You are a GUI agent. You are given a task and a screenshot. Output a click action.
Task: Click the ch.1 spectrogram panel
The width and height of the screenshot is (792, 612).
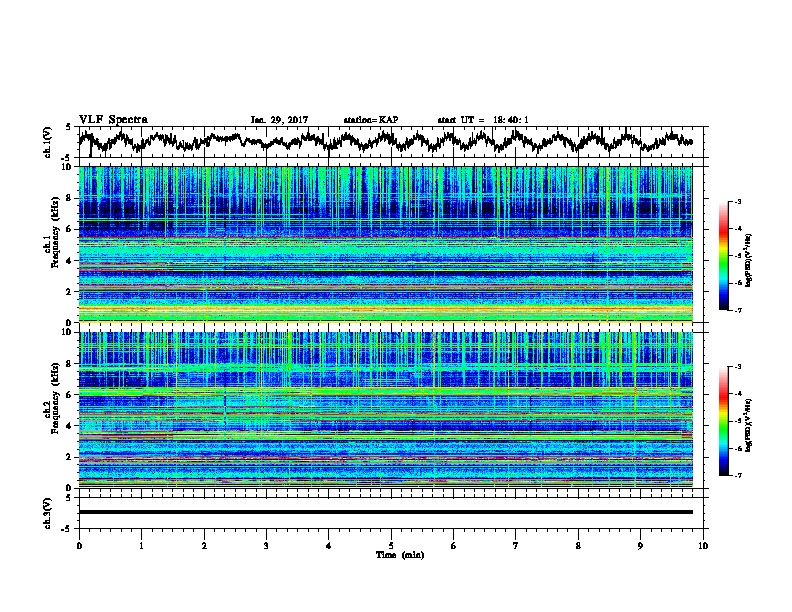pos(385,244)
